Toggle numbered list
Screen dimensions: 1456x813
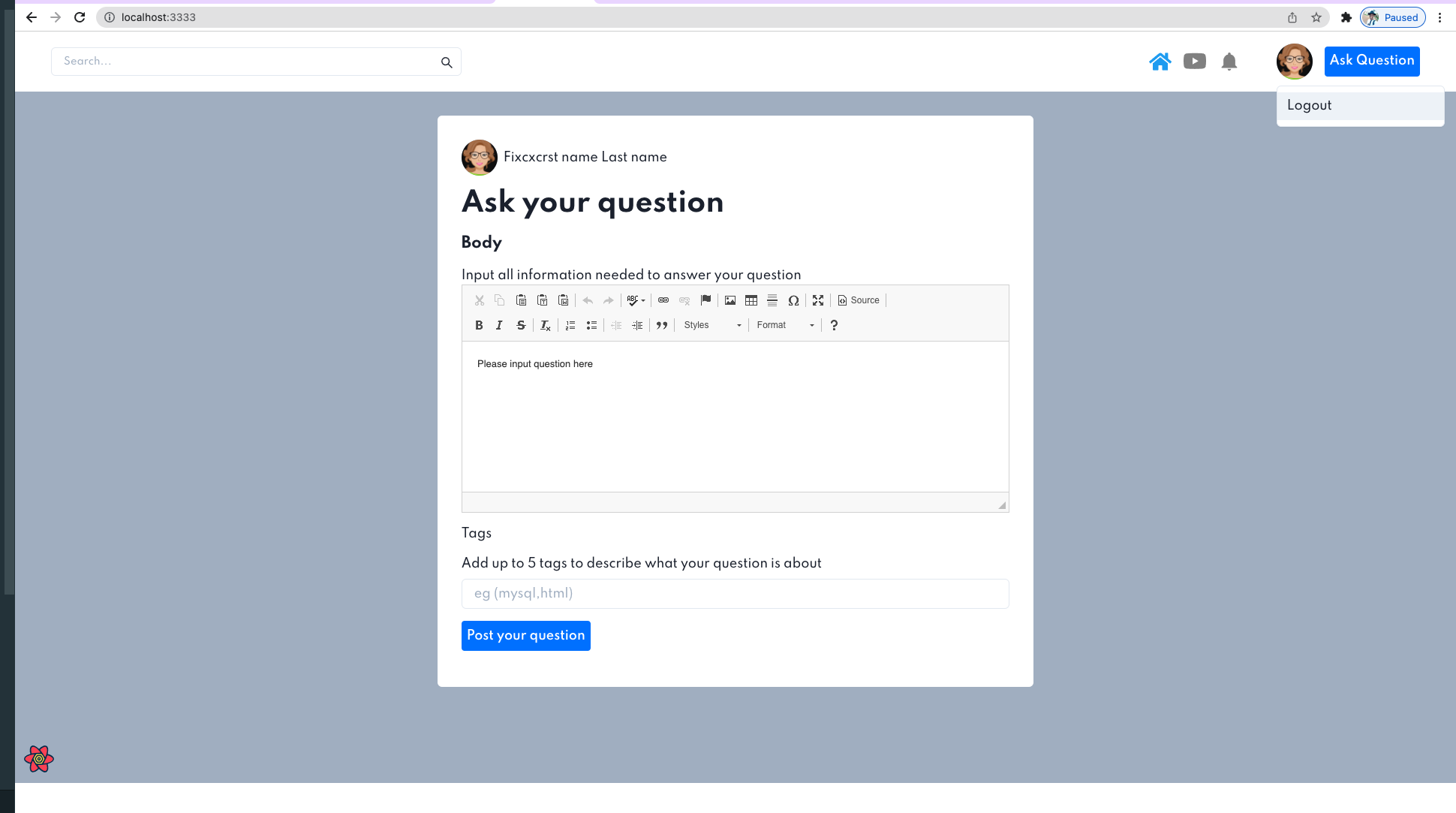(x=570, y=325)
